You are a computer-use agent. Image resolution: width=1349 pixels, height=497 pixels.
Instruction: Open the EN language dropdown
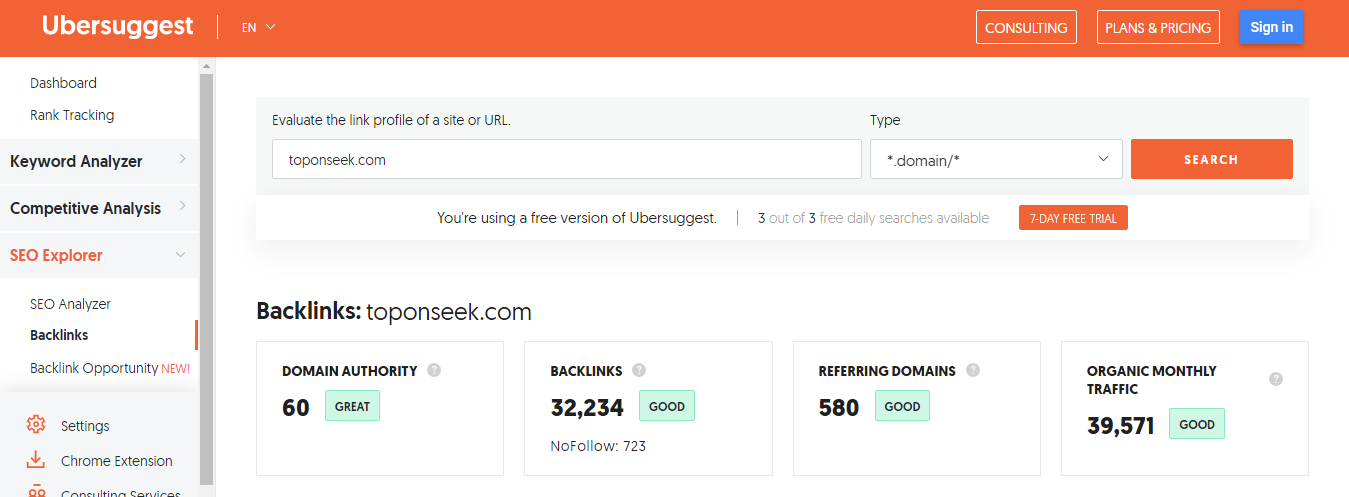point(258,27)
